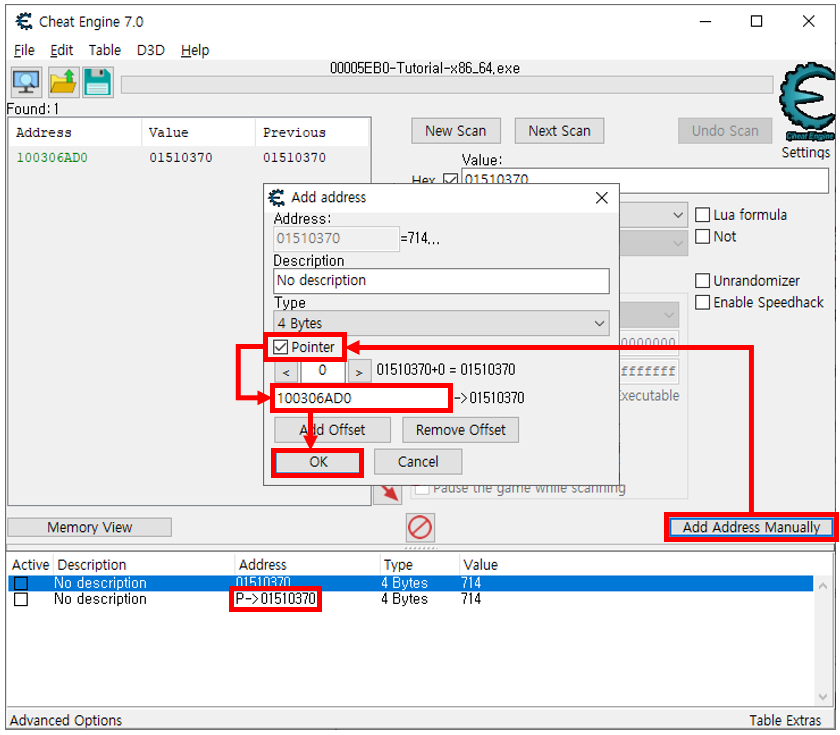Uncheck the Pointer checkbox

(x=281, y=347)
